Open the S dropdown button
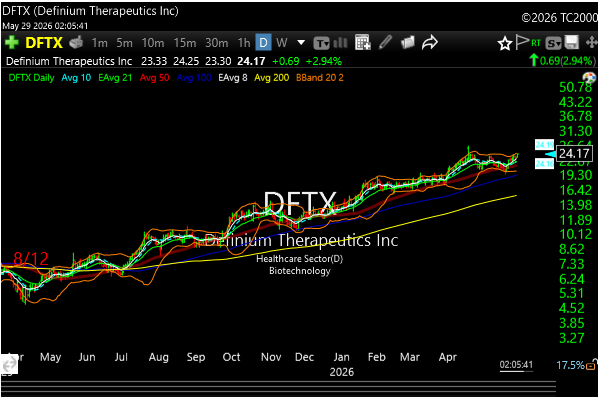 coord(553,43)
